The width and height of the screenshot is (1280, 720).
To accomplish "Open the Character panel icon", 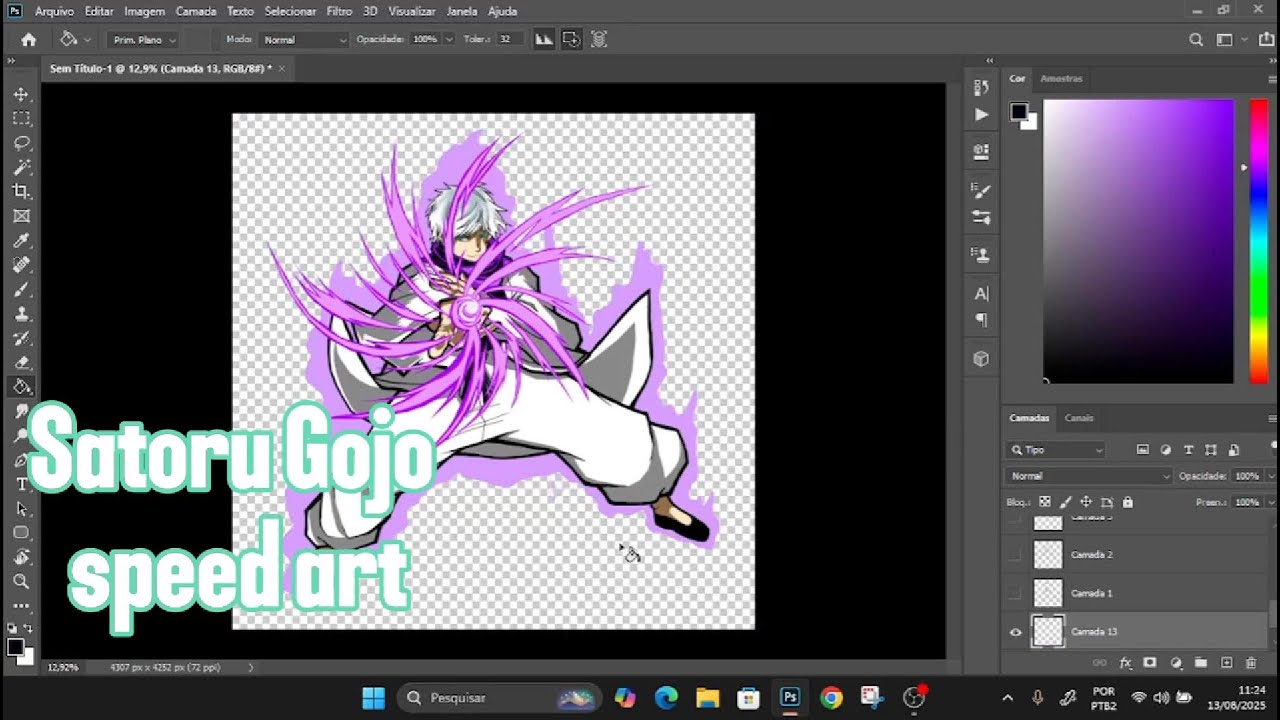I will click(981, 293).
